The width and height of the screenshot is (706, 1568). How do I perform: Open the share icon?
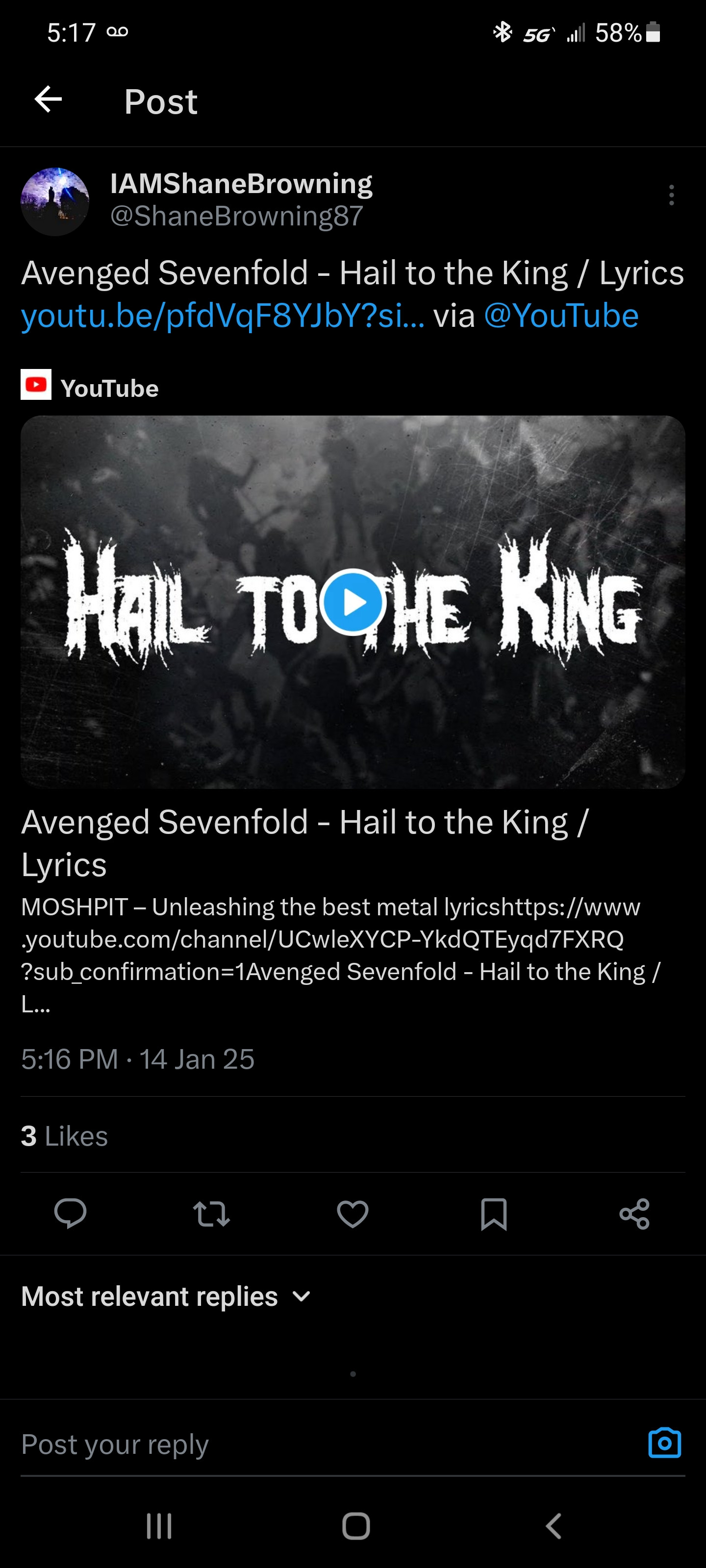634,1214
